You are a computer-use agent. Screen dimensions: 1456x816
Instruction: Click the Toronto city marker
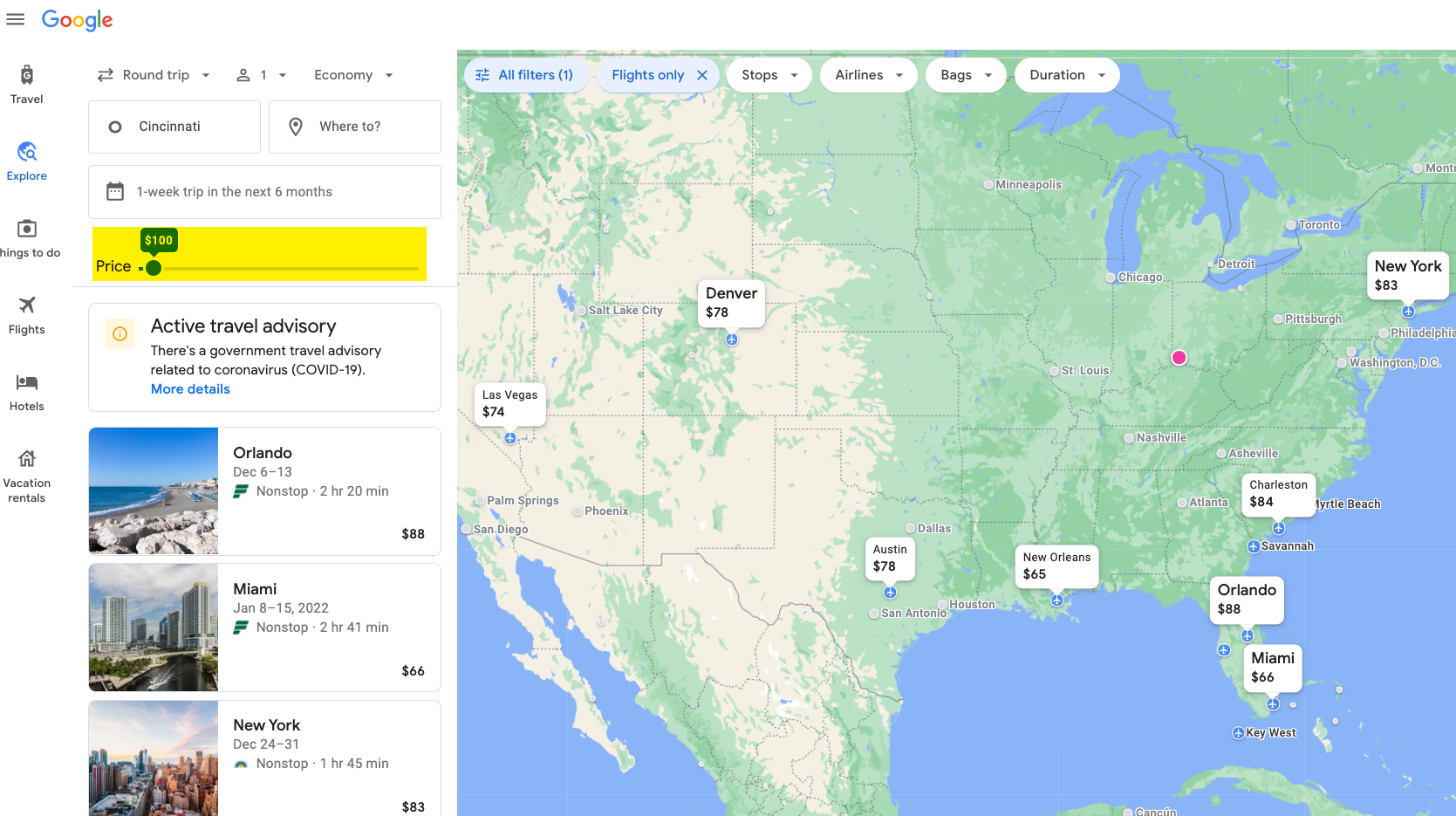coord(1291,225)
